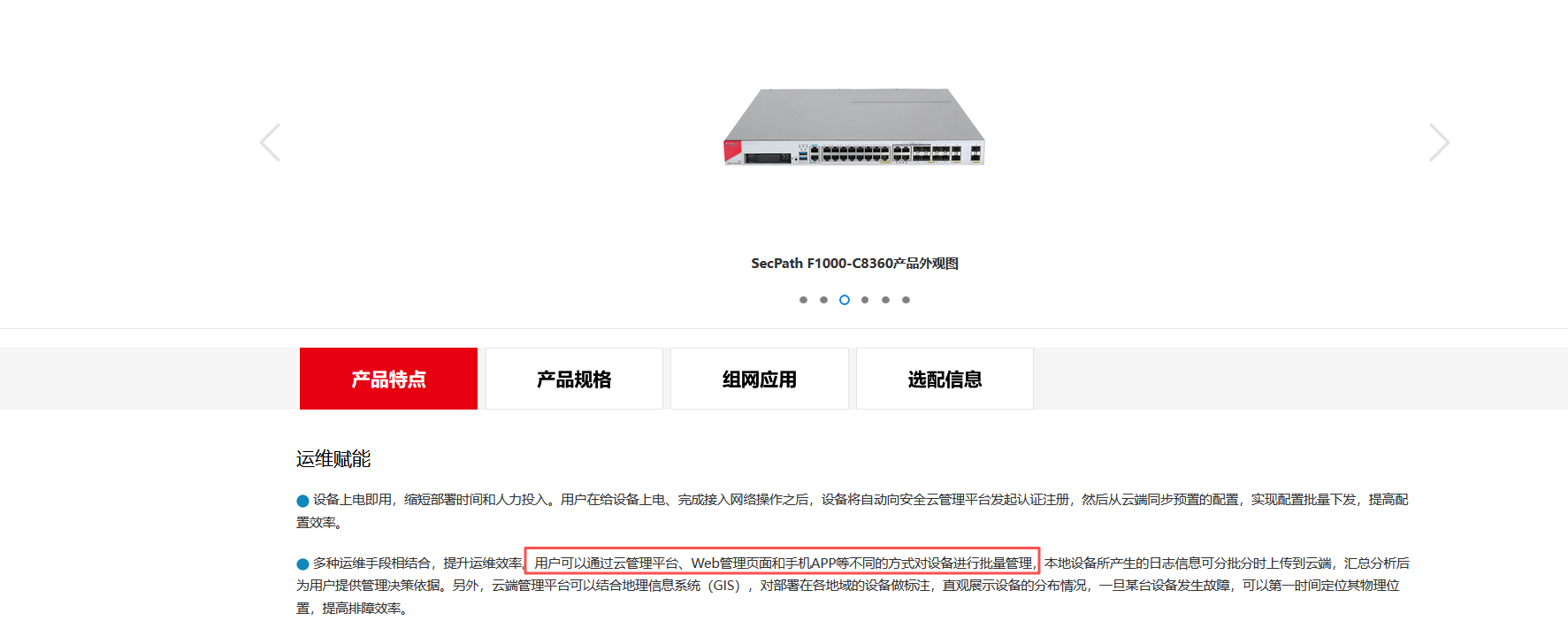Switch to the 选配信息 tab
The image size is (1568, 621).
[x=945, y=379]
